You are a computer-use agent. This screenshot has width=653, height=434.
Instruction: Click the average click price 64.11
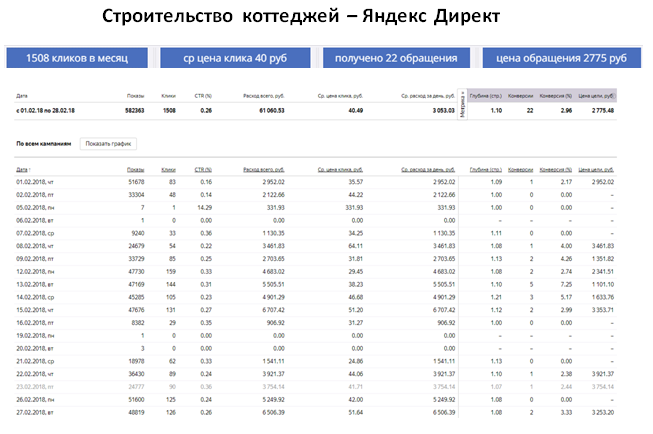[355, 246]
